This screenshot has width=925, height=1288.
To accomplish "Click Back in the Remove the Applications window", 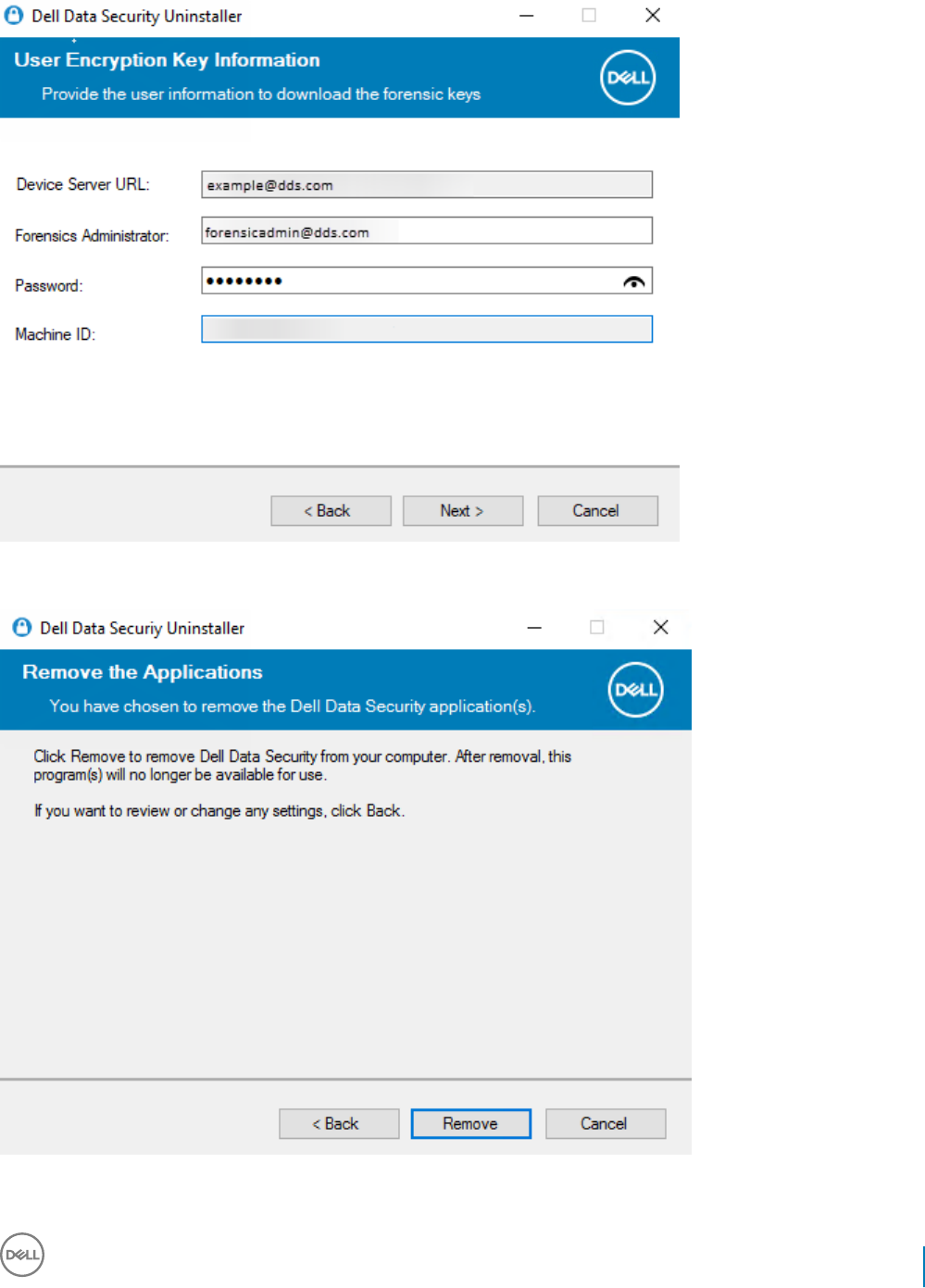I will [339, 1124].
